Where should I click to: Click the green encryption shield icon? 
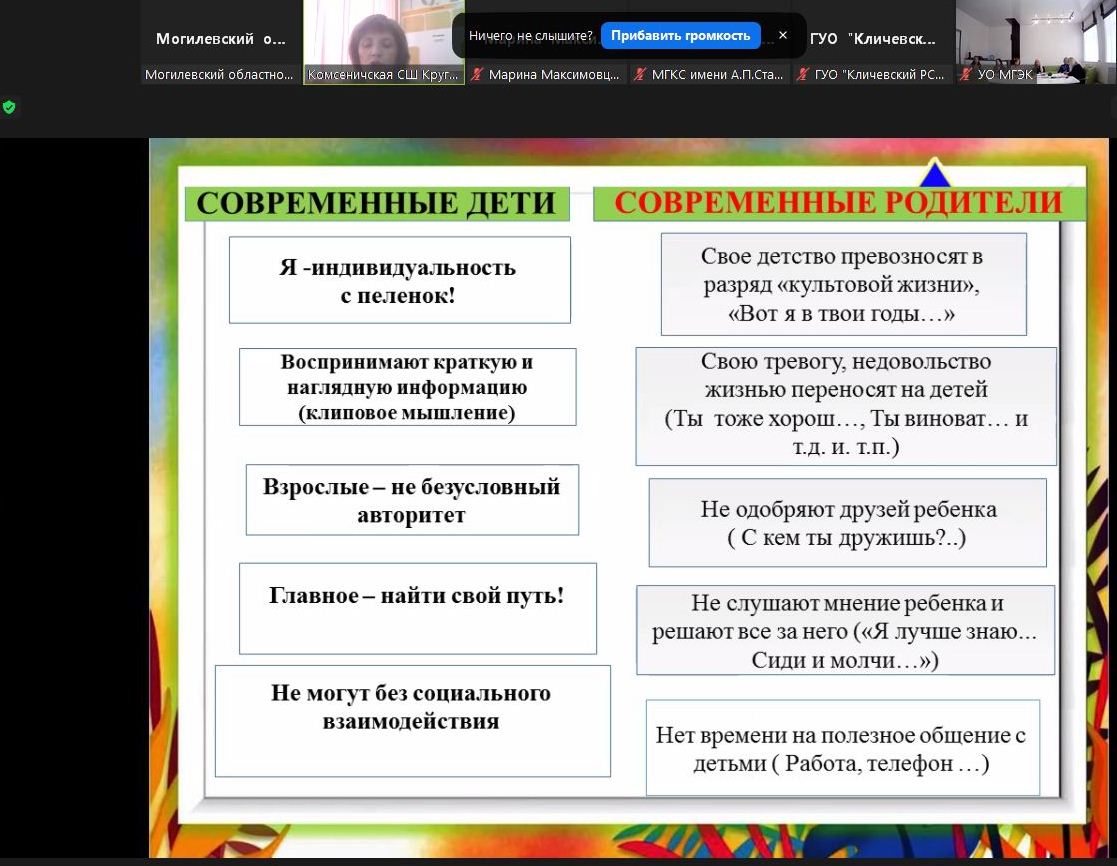[x=9, y=107]
